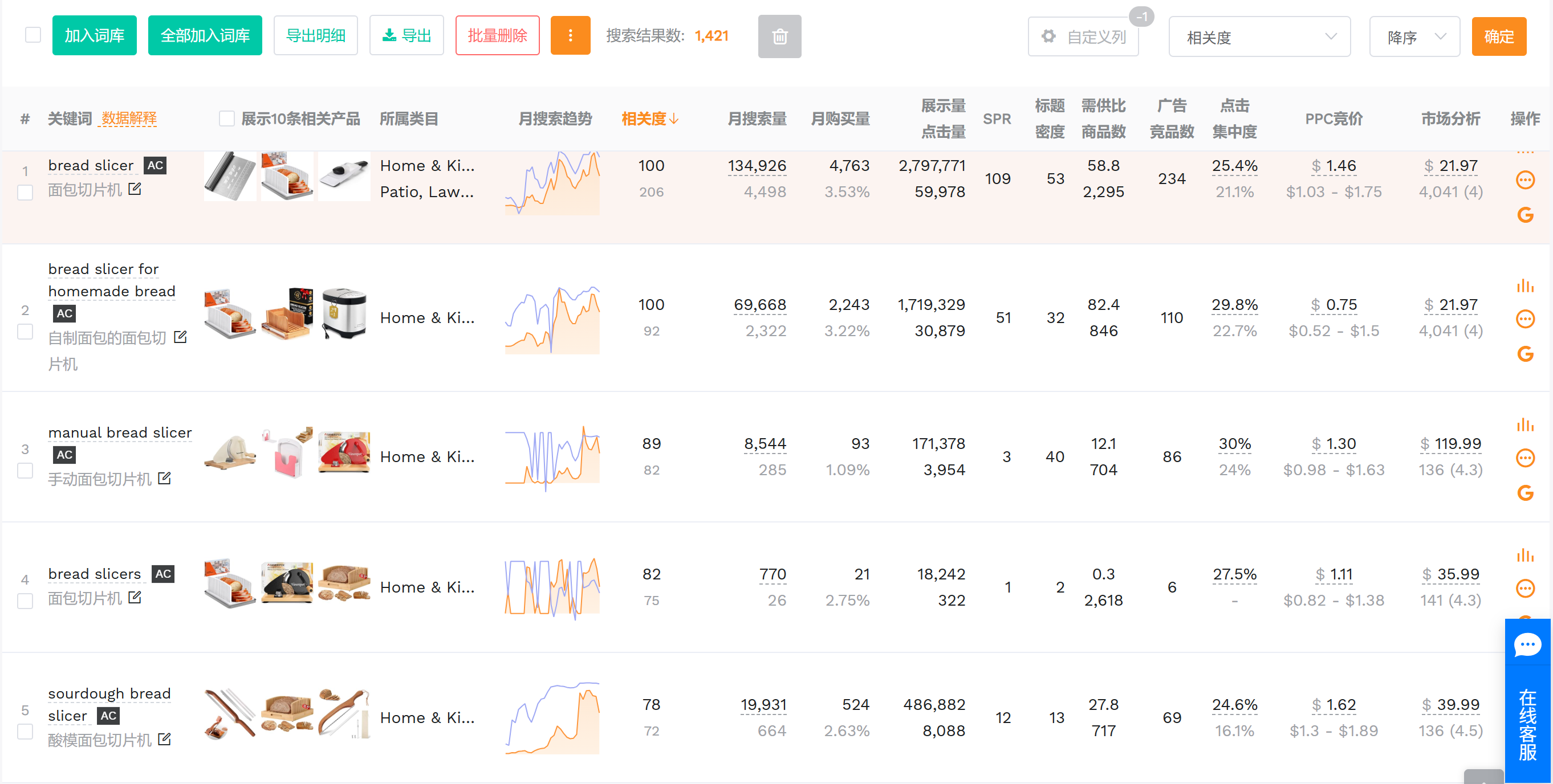Click the 月搜索量 column header
The width and height of the screenshot is (1553, 784).
[757, 119]
